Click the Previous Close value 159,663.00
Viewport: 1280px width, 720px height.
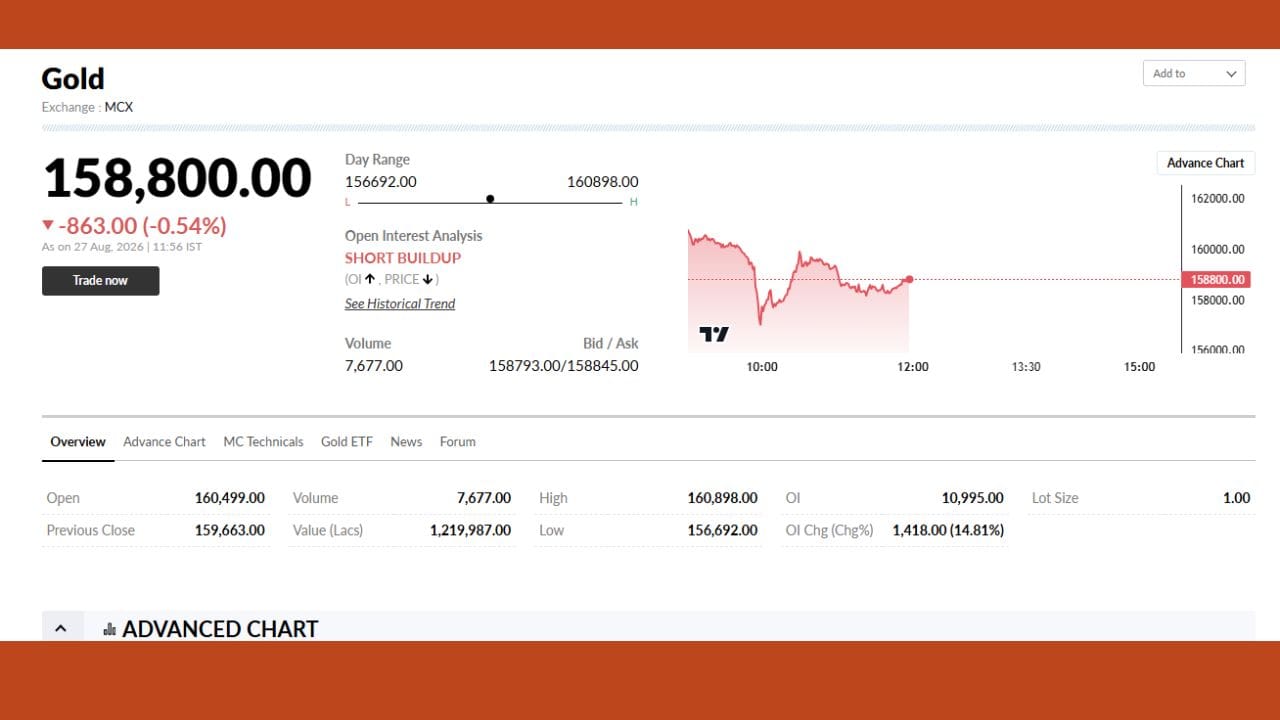[x=230, y=530]
